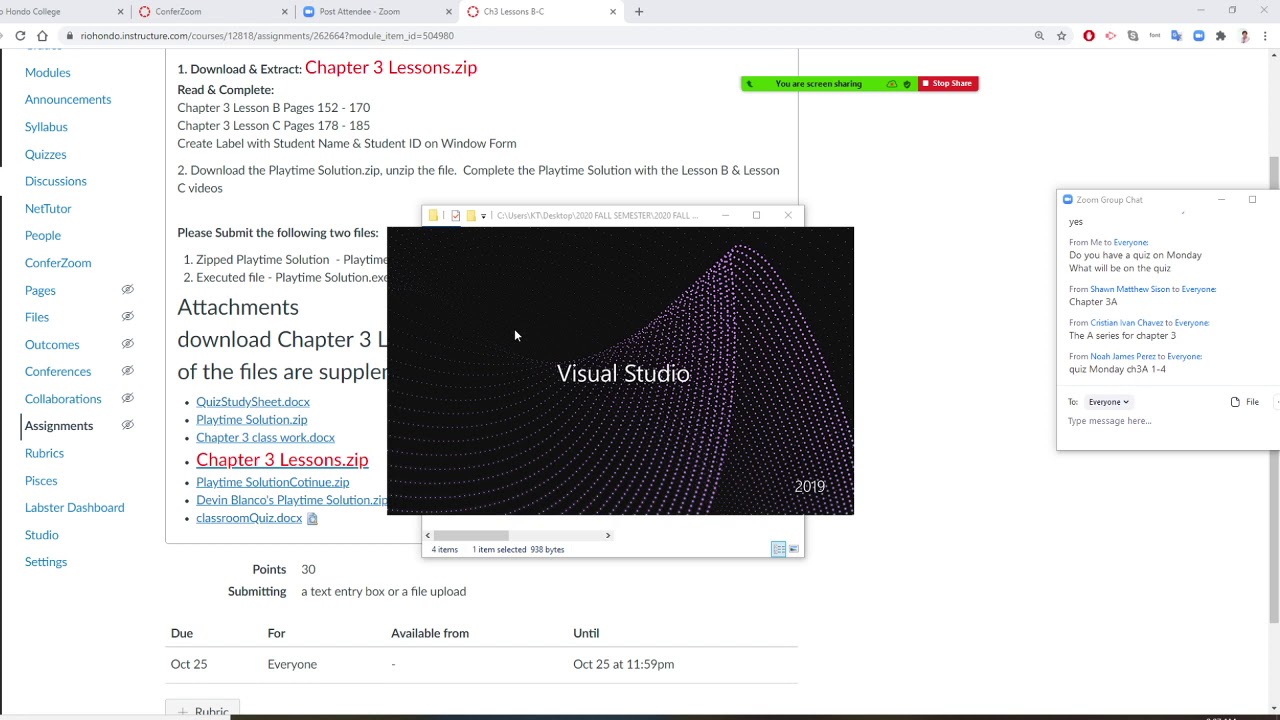Screen dimensions: 1280x720
Task: Open ConferZoom in course navigation
Action: point(58,263)
